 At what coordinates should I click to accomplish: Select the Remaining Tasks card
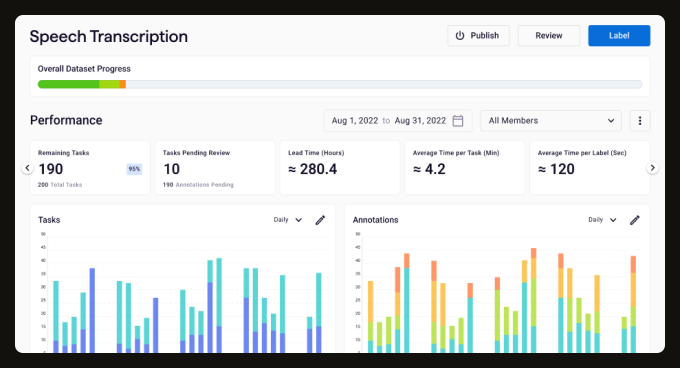pyautogui.click(x=90, y=167)
